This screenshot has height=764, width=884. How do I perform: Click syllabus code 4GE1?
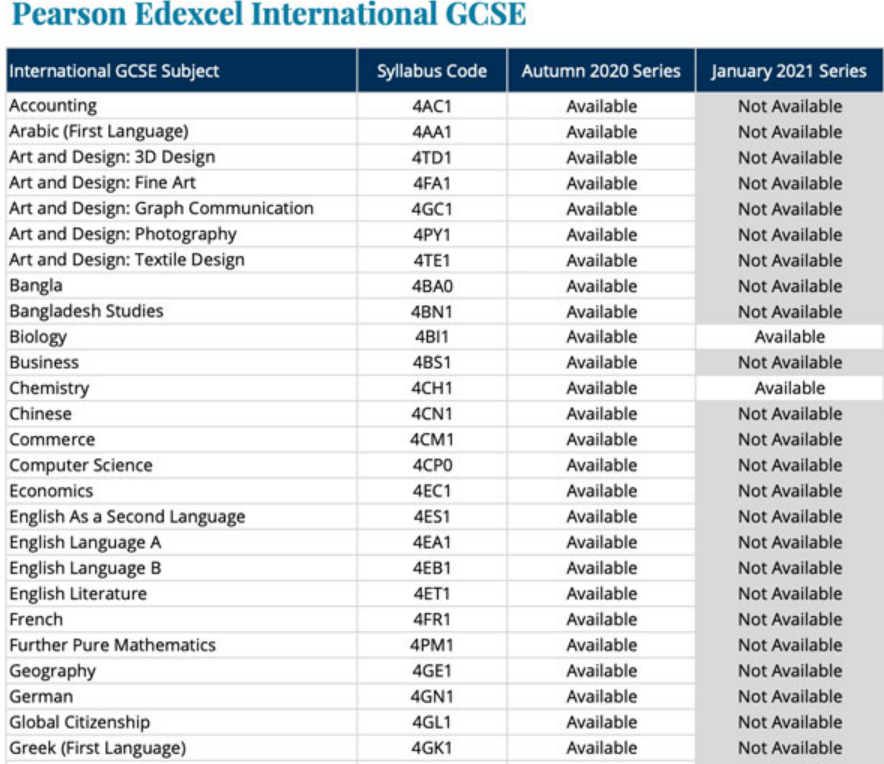coord(432,671)
